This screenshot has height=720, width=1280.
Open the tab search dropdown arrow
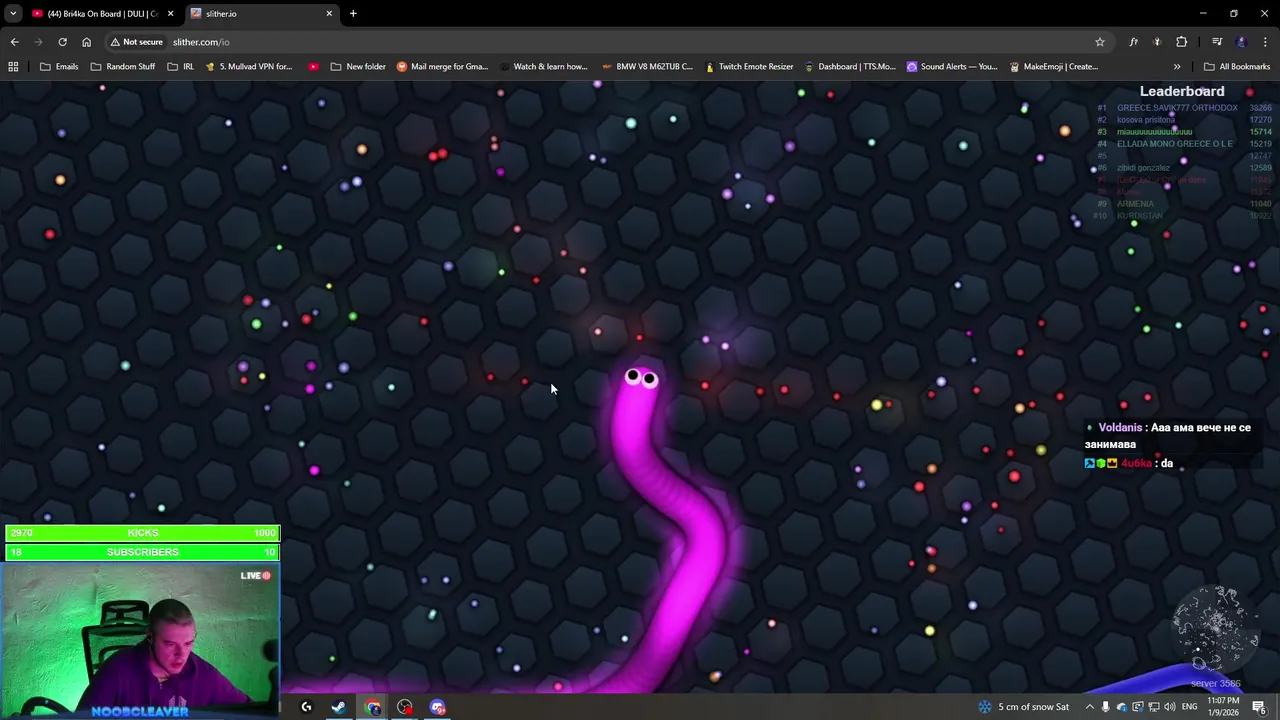(13, 14)
